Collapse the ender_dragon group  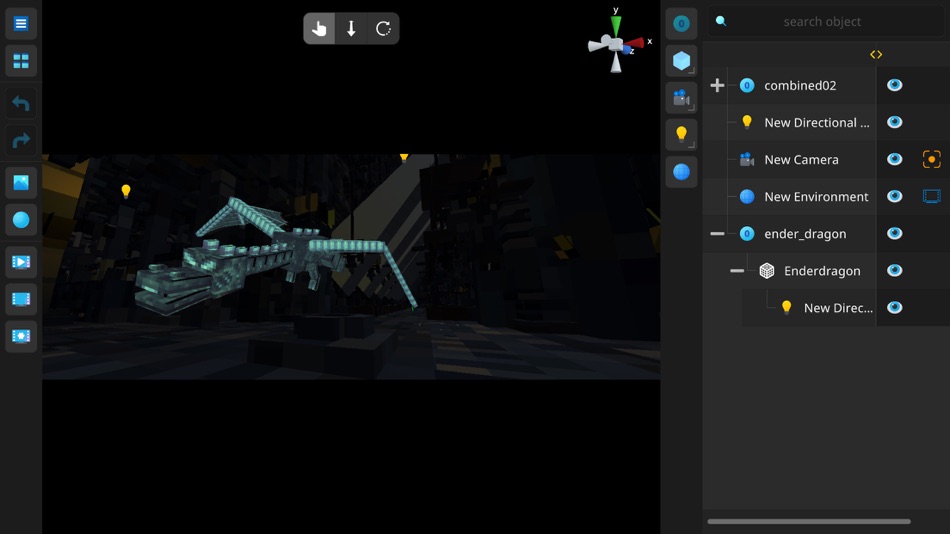click(x=717, y=233)
